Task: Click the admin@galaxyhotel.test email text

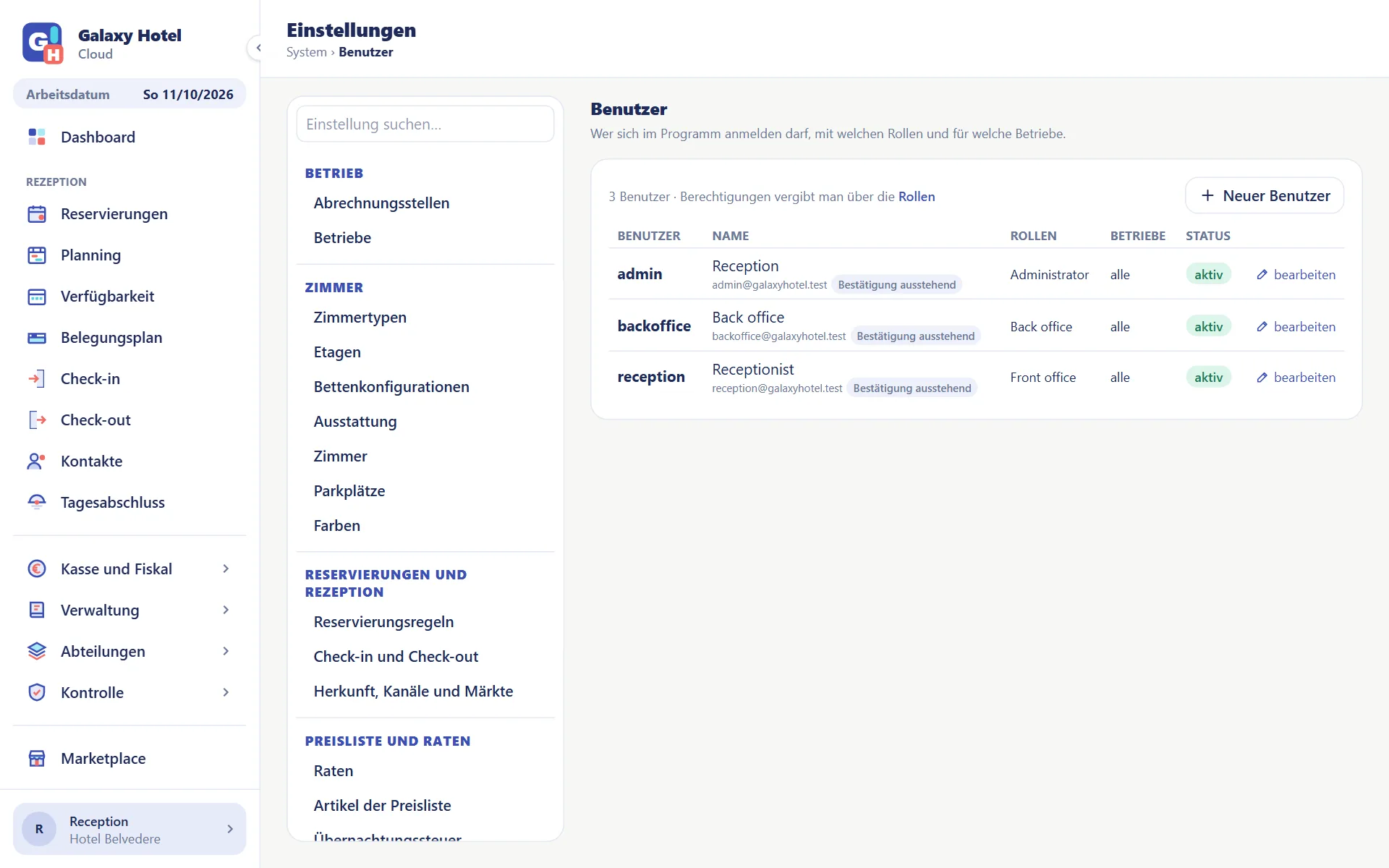Action: (769, 285)
